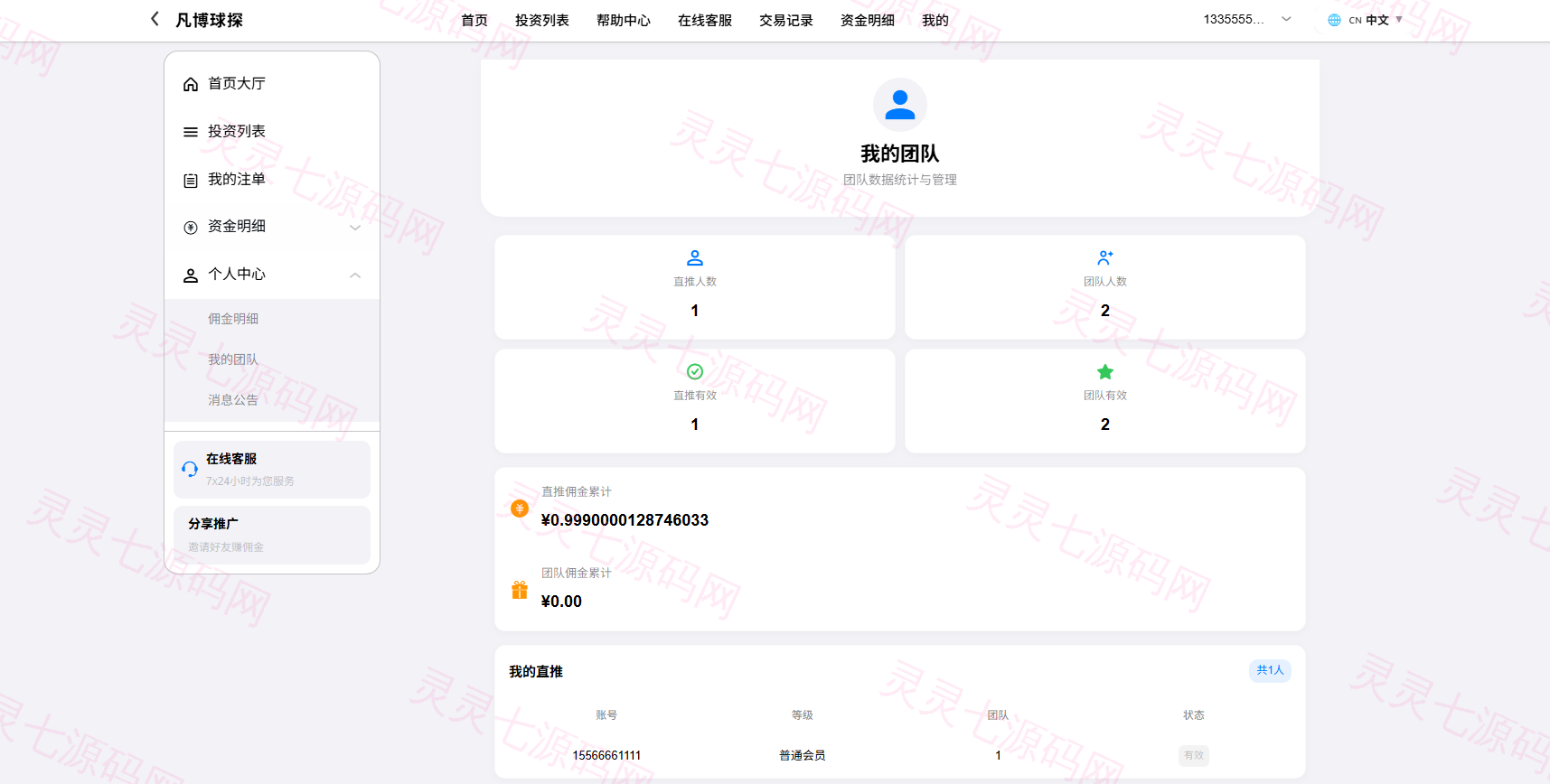Click the 共1人 badge

[x=1270, y=670]
